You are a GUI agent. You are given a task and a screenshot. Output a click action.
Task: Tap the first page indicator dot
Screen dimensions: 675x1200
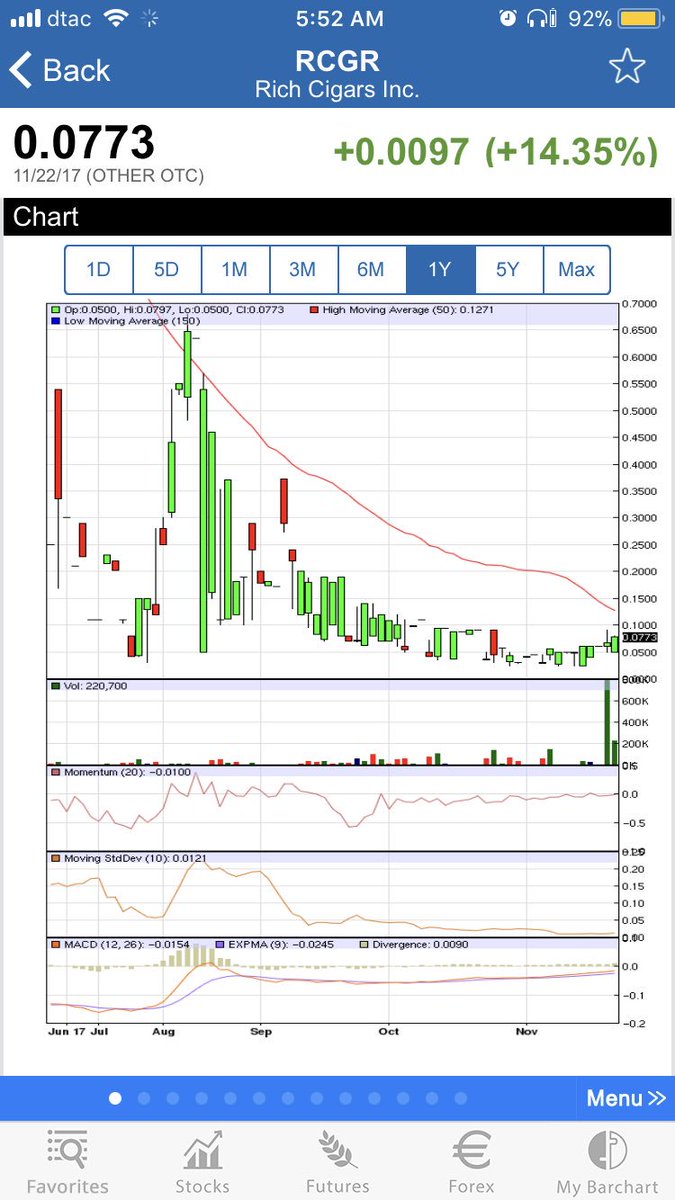coord(115,1098)
